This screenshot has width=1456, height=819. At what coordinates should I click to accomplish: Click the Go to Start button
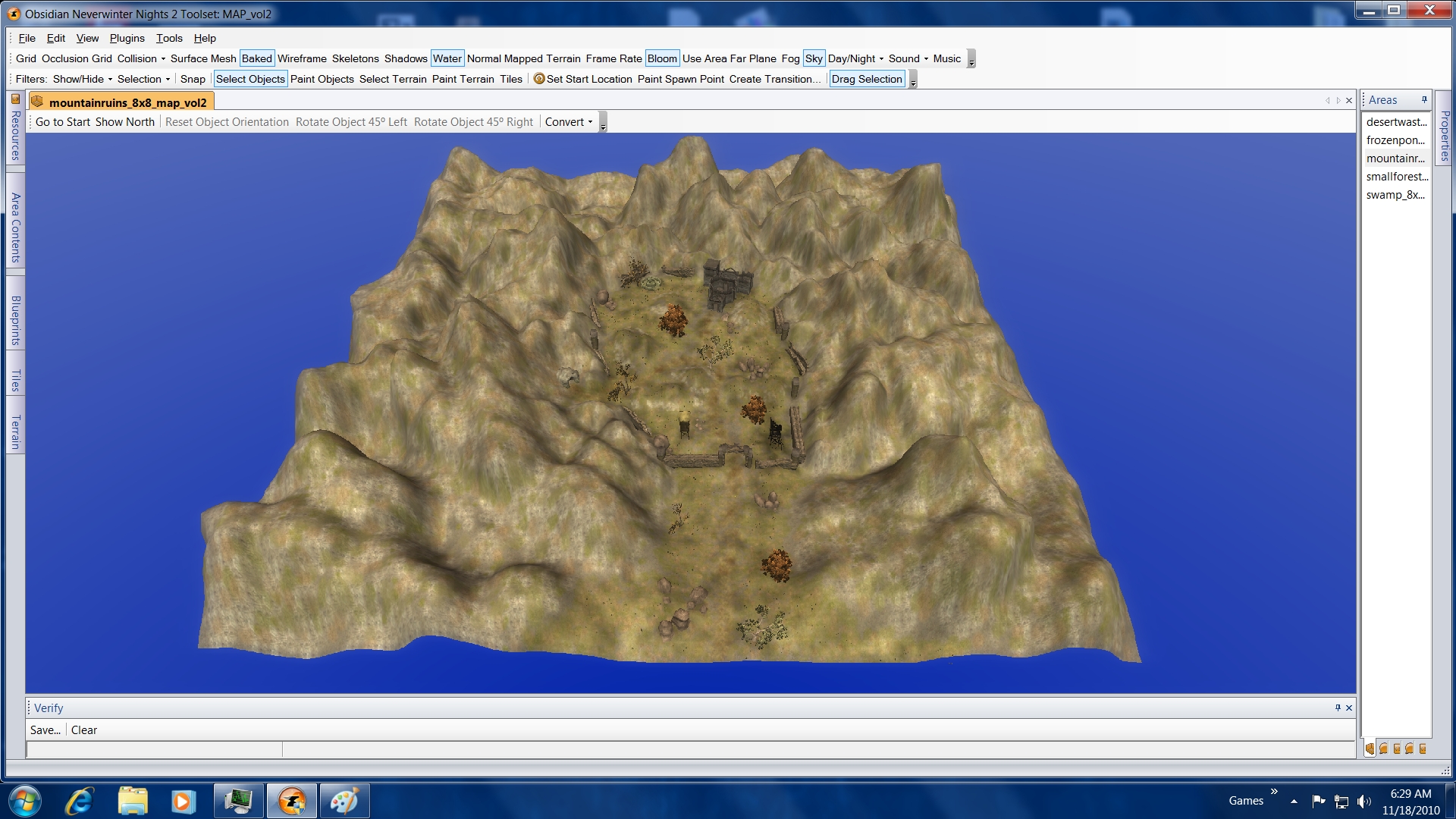pyautogui.click(x=63, y=122)
